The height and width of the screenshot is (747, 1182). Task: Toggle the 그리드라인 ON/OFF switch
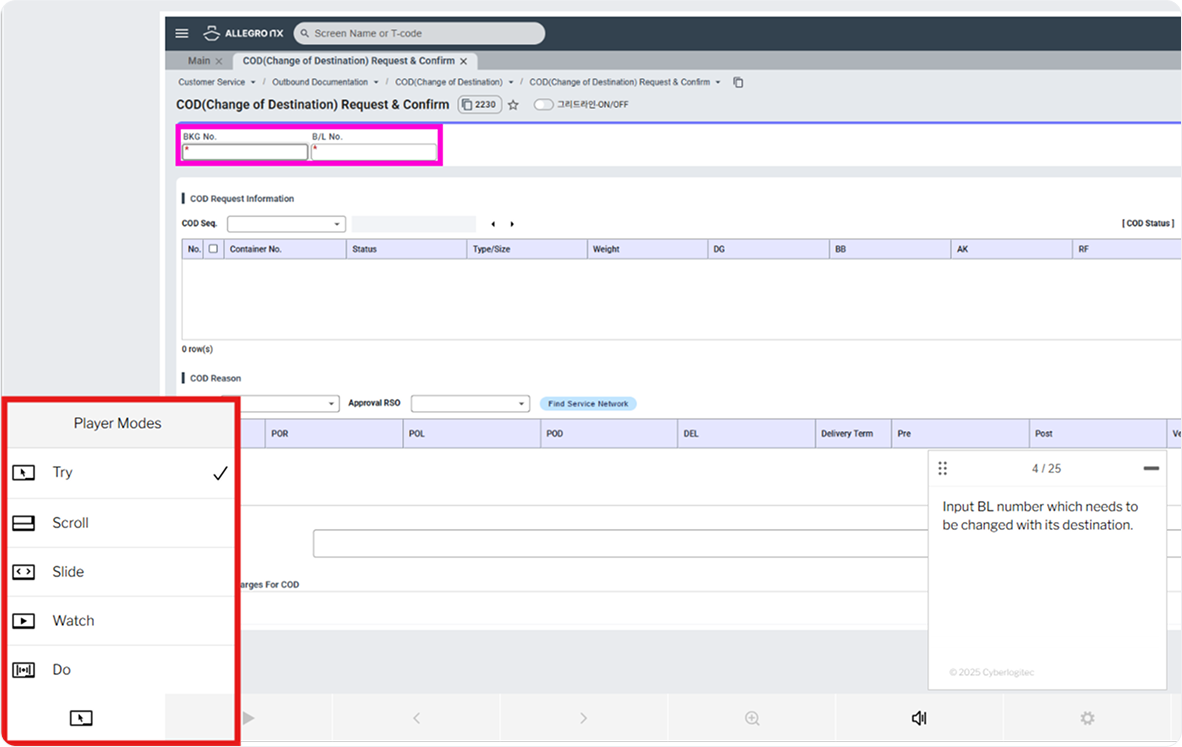[543, 105]
